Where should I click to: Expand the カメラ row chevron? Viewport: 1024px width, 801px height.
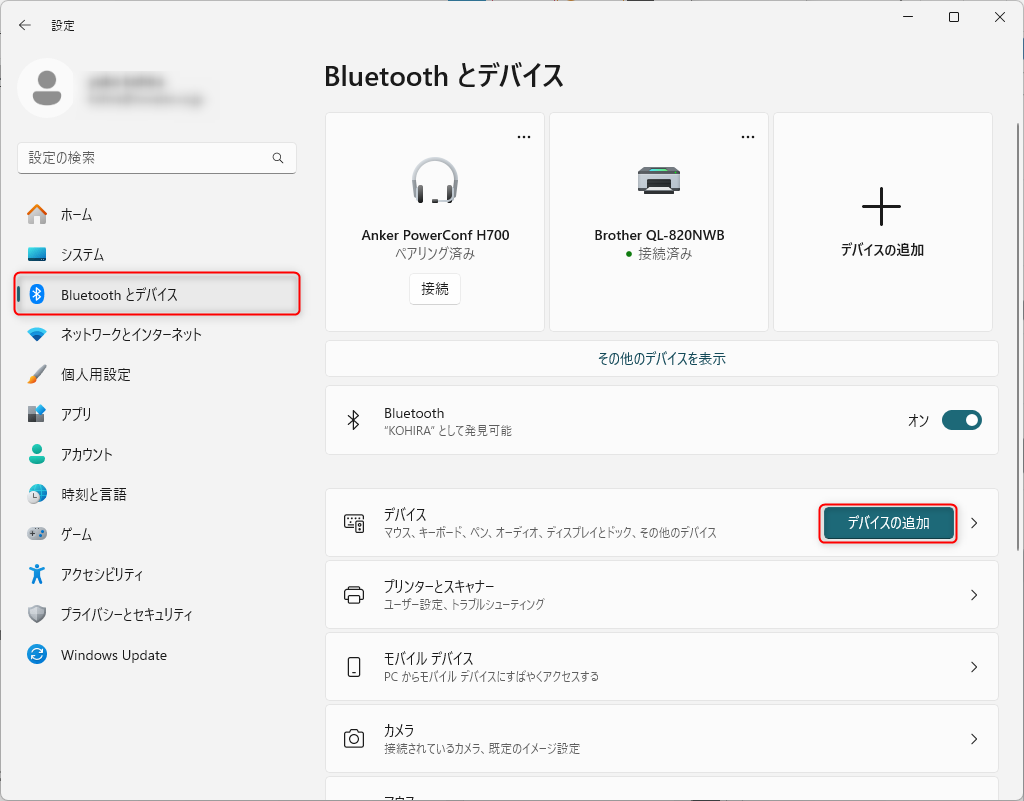(x=974, y=738)
